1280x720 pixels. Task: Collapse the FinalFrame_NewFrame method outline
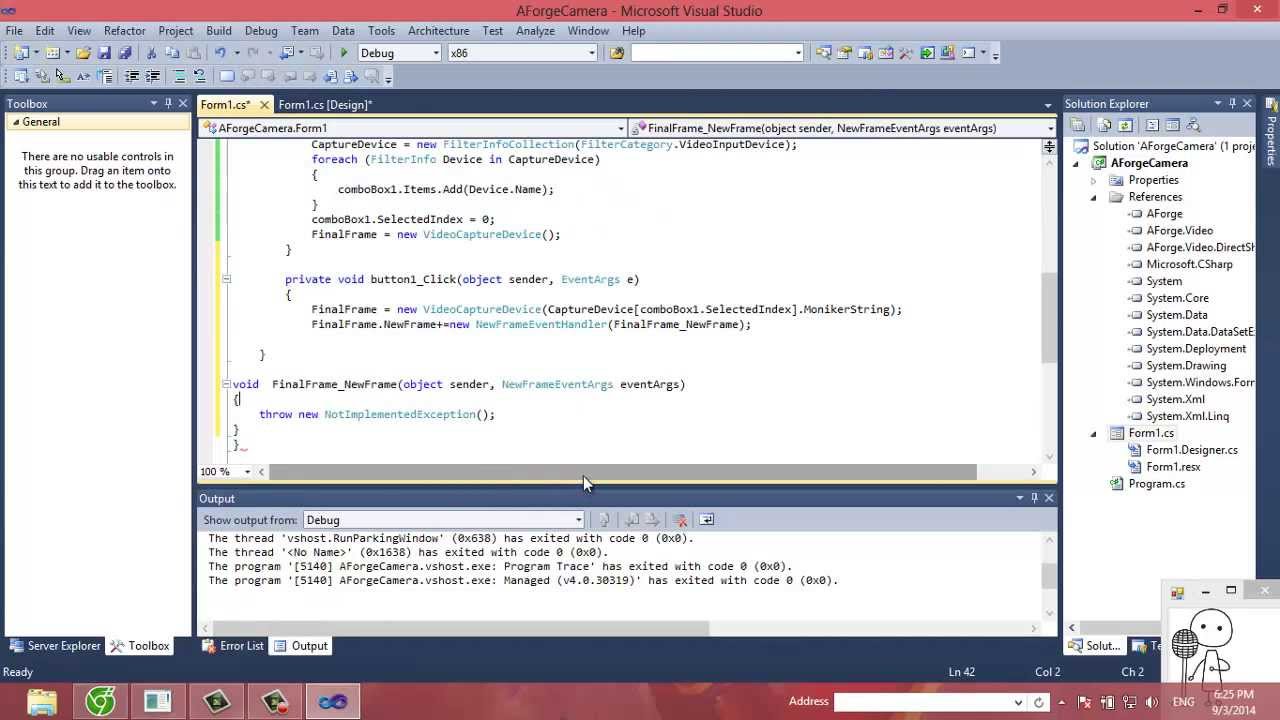tap(227, 385)
